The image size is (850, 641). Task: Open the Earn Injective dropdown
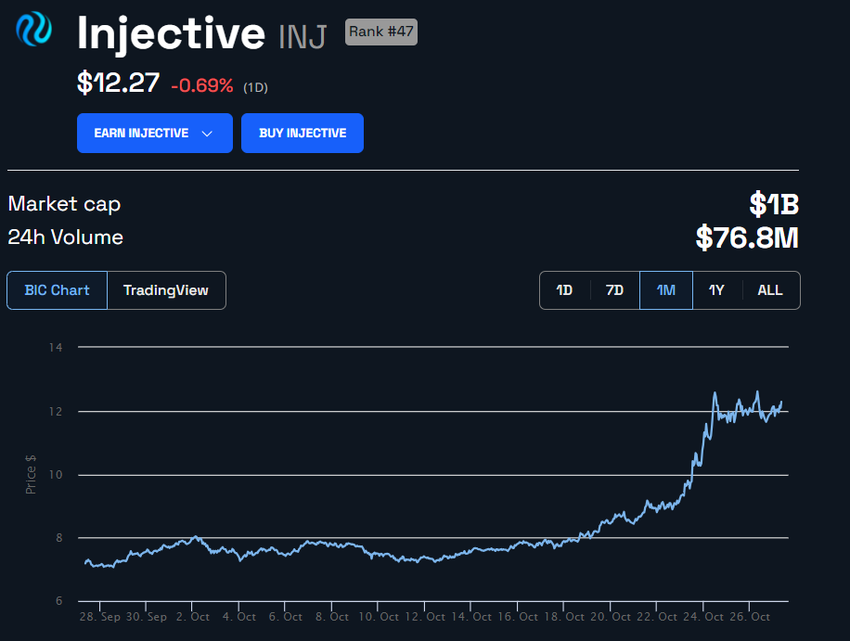[155, 133]
